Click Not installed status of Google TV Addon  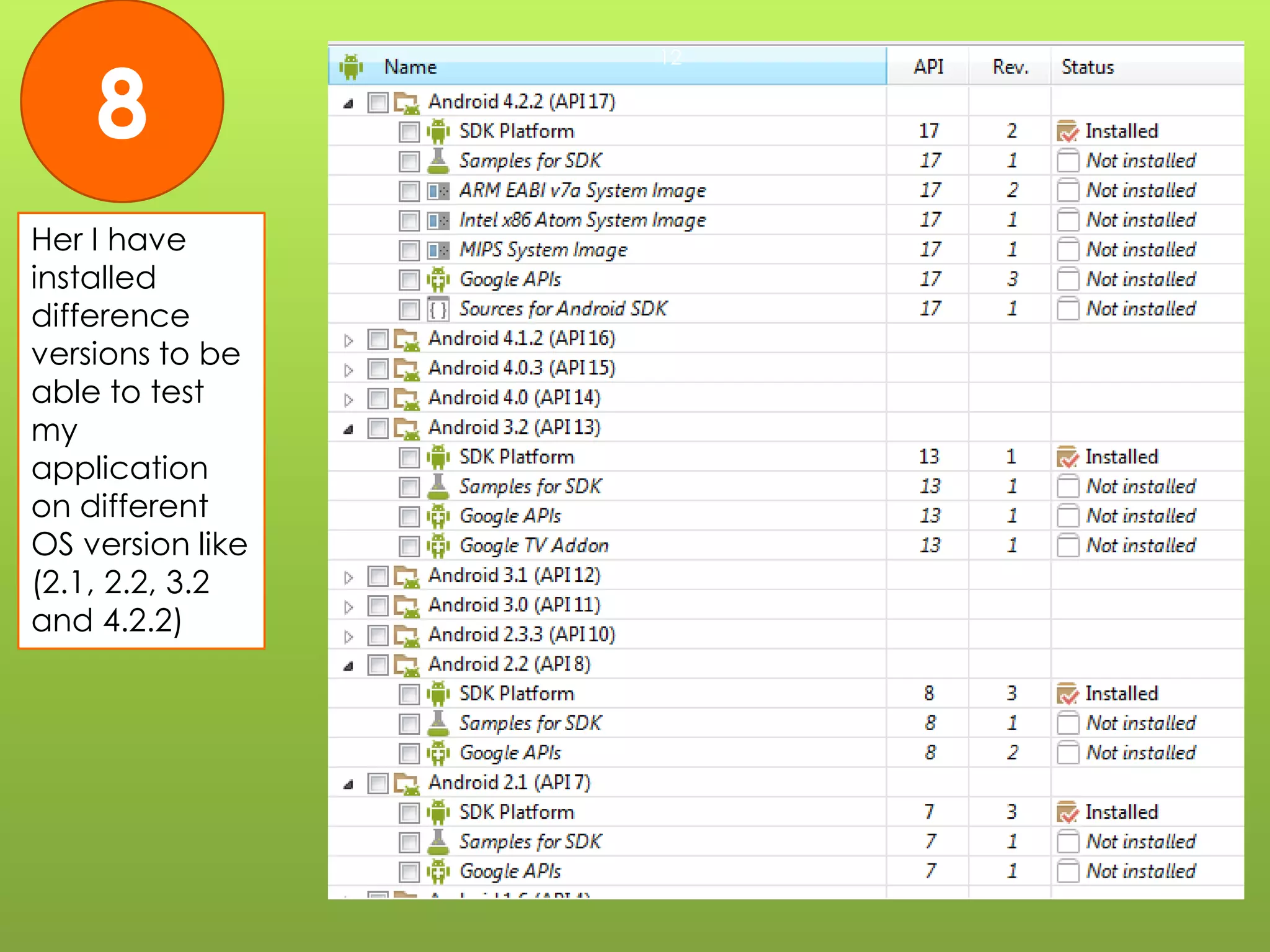1141,546
